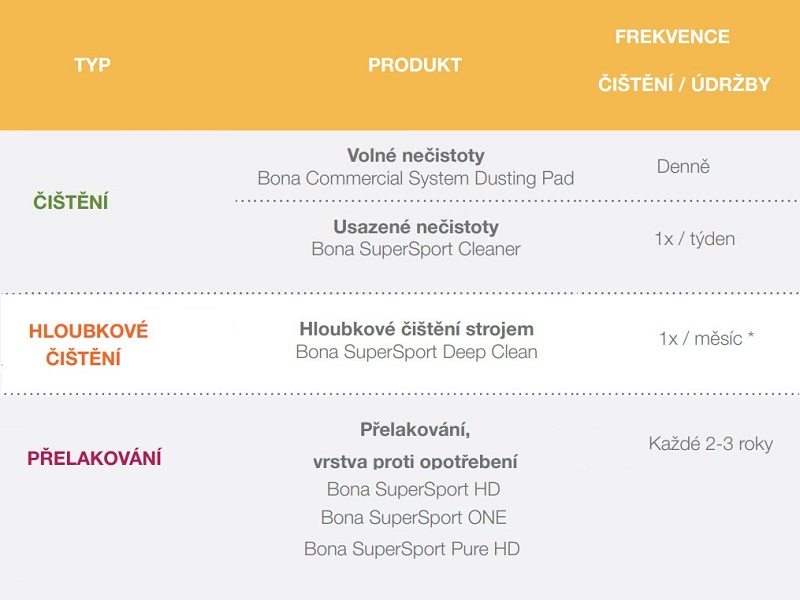Select Bona SuperSport HD product
800x600 pixels.
tap(413, 489)
